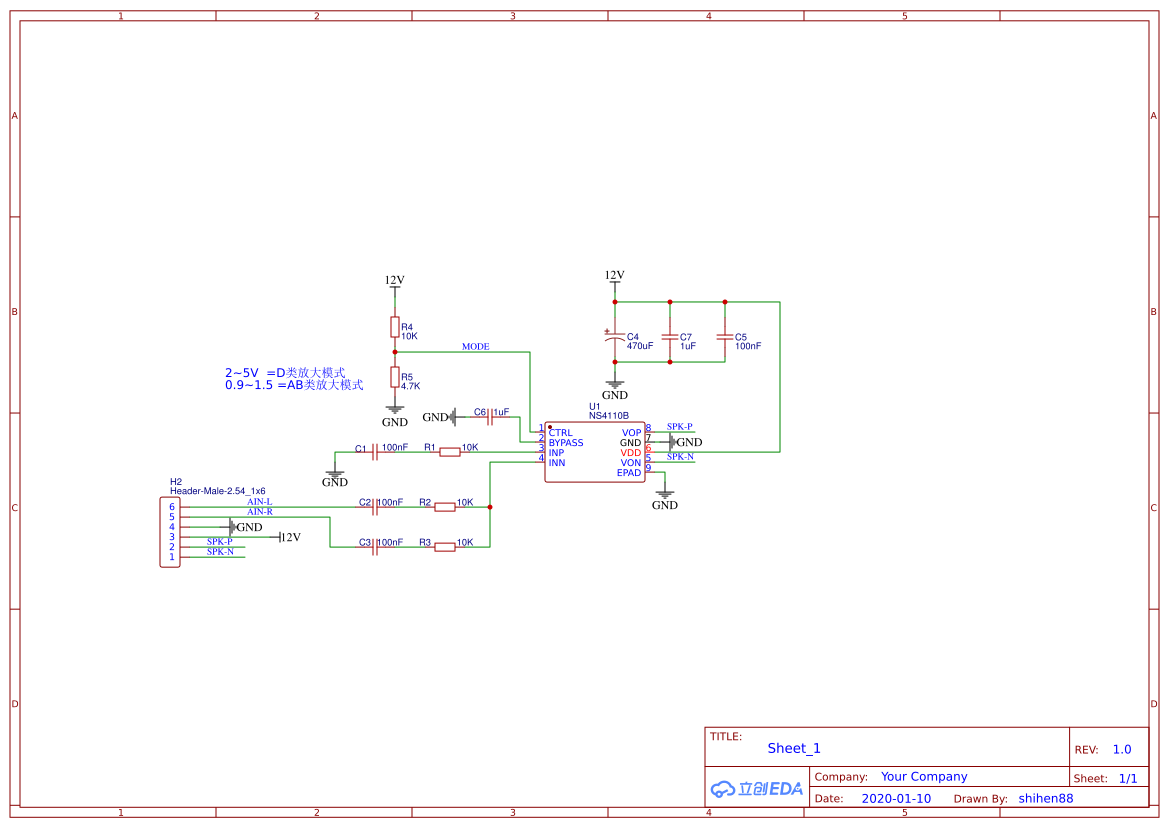Select the C4 polarized capacitor symbol
This screenshot has width=1169, height=828.
614,337
